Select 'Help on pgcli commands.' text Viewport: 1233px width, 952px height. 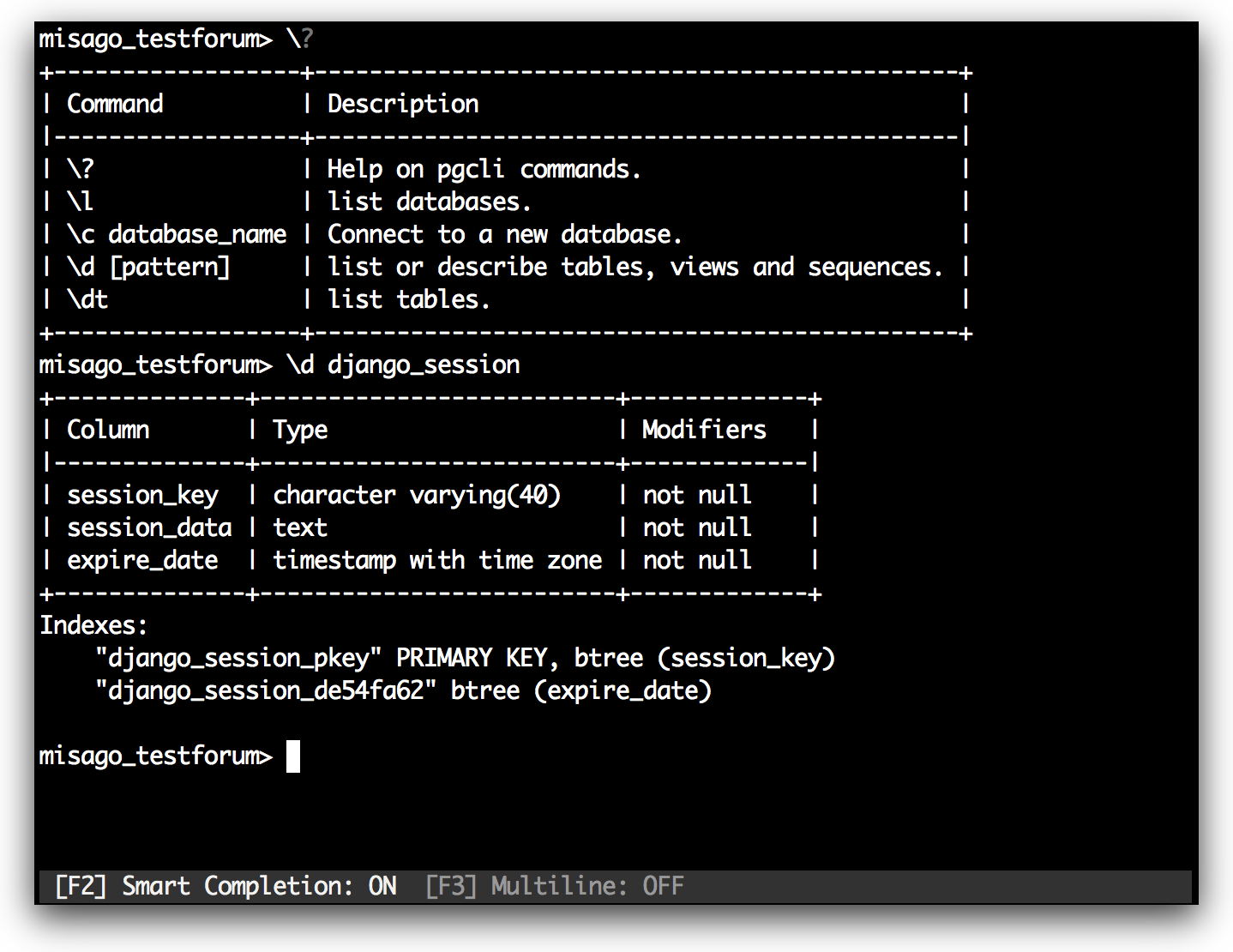pyautogui.click(x=484, y=169)
